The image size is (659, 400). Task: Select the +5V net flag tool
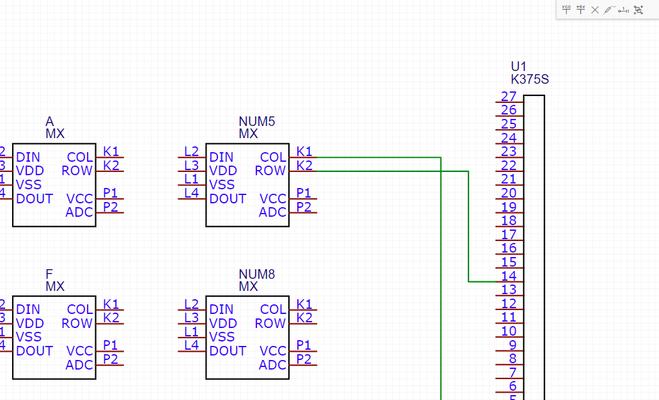click(x=580, y=10)
